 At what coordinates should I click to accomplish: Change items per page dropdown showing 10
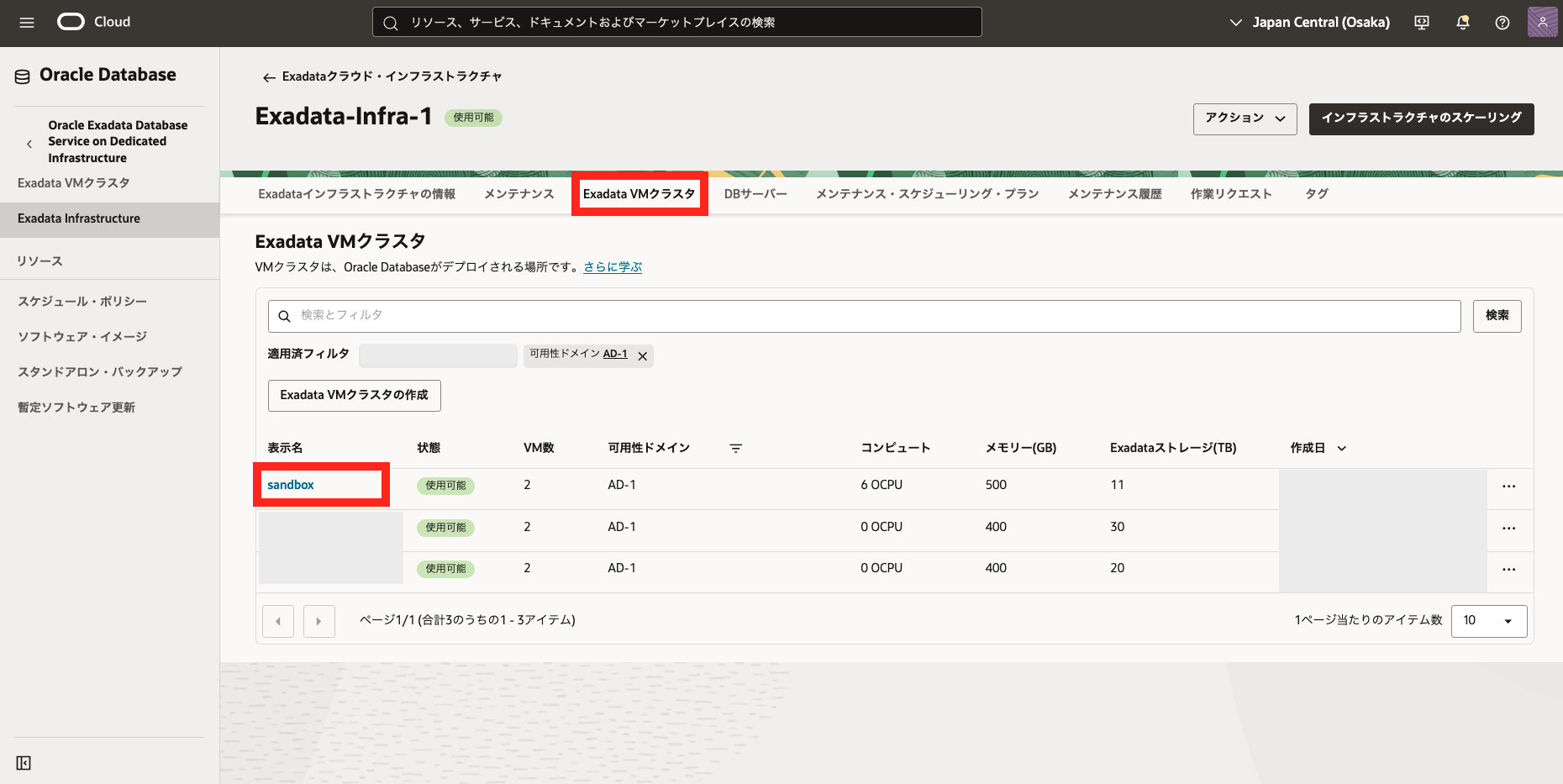(x=1488, y=621)
